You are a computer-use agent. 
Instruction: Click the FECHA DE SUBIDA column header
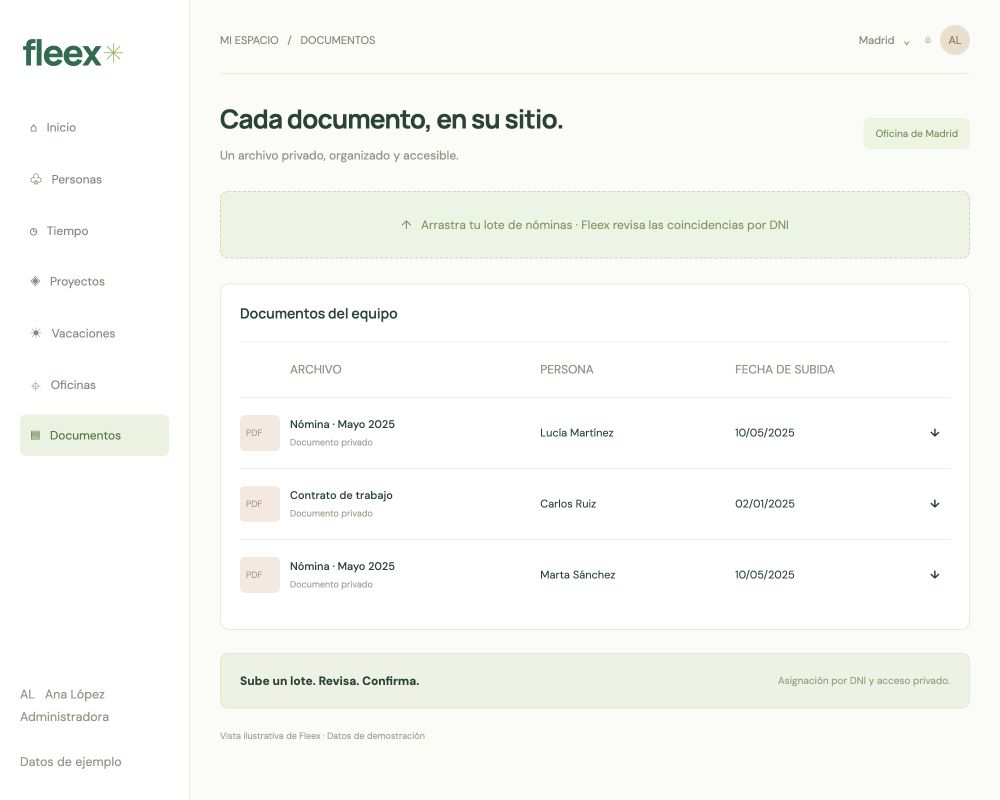(x=784, y=369)
